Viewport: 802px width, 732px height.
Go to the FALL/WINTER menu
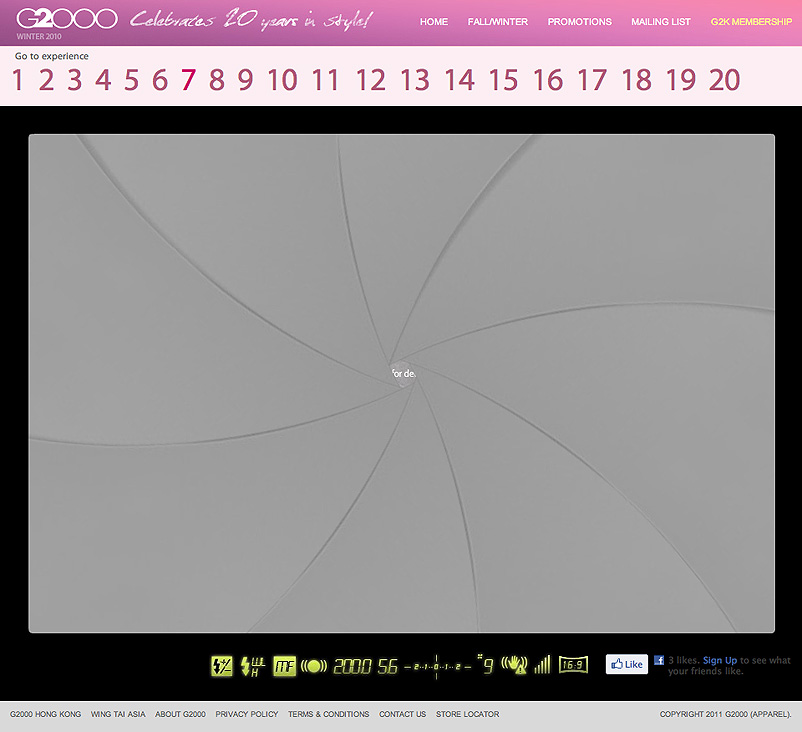pyautogui.click(x=498, y=22)
